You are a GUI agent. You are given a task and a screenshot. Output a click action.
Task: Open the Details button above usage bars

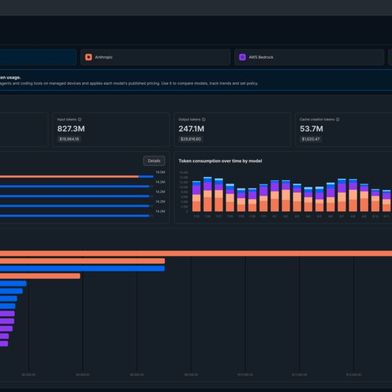click(x=154, y=161)
